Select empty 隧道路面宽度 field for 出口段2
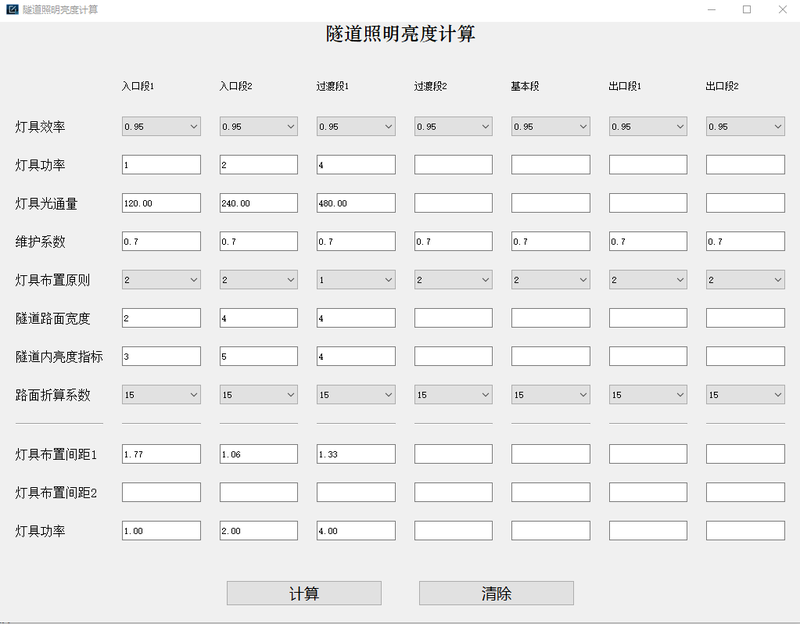Image resolution: width=800 pixels, height=624 pixels. click(745, 318)
